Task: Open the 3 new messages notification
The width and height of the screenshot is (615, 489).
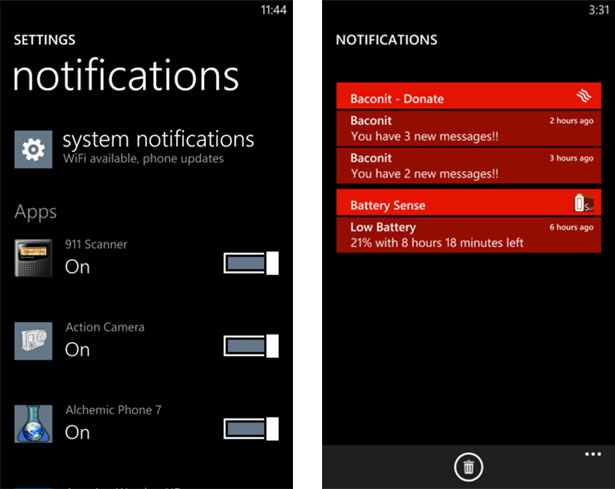Action: pyautogui.click(x=468, y=128)
